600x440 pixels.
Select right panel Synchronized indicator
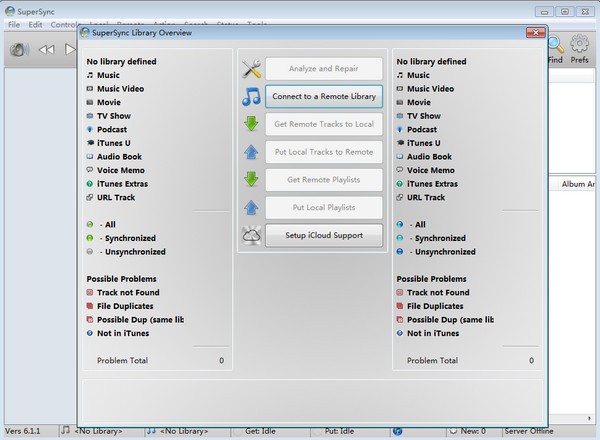click(399, 238)
